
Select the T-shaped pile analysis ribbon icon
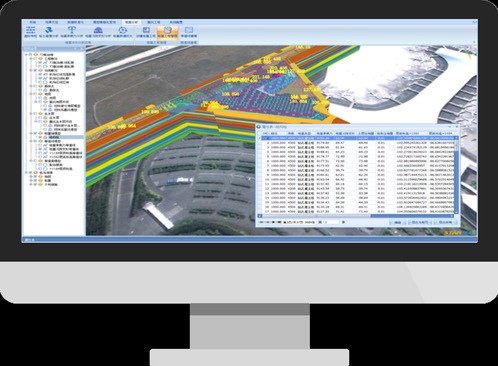72,30
